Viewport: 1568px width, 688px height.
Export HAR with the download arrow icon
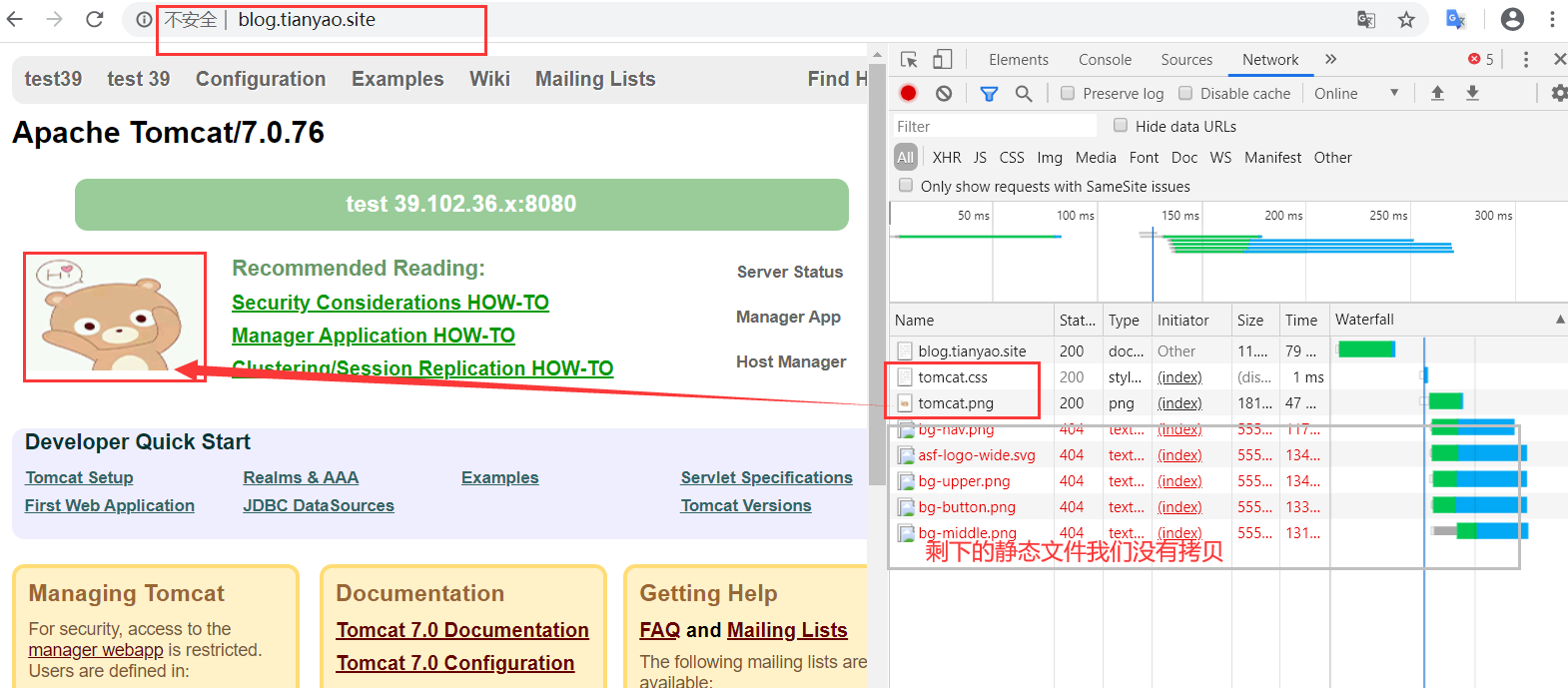(x=1472, y=93)
